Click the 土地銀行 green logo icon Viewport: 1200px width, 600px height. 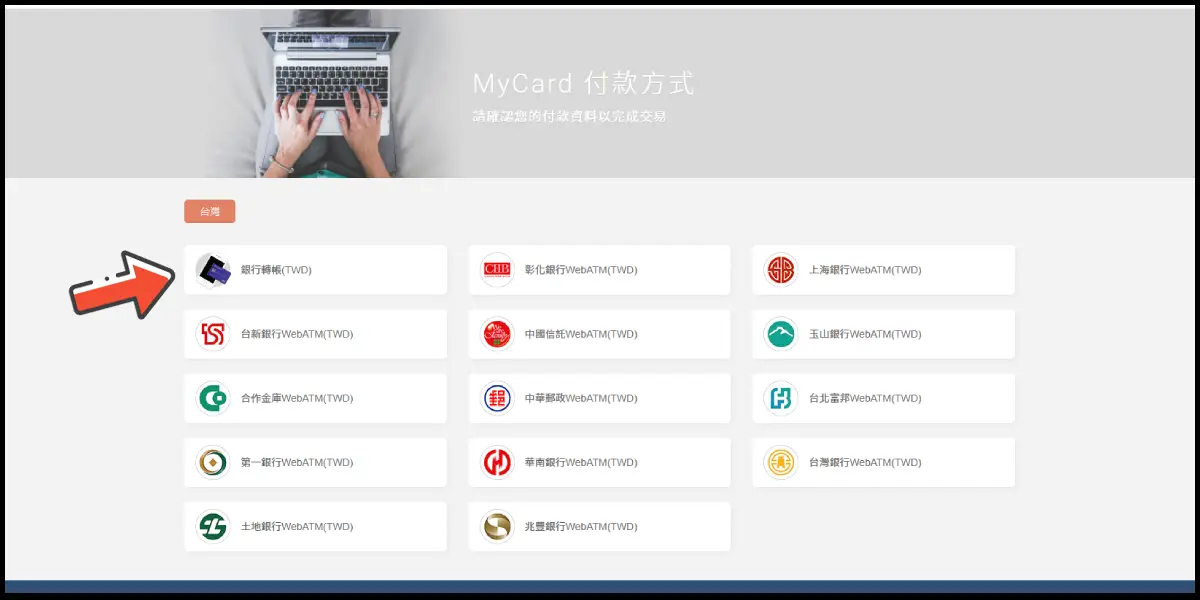(x=213, y=526)
